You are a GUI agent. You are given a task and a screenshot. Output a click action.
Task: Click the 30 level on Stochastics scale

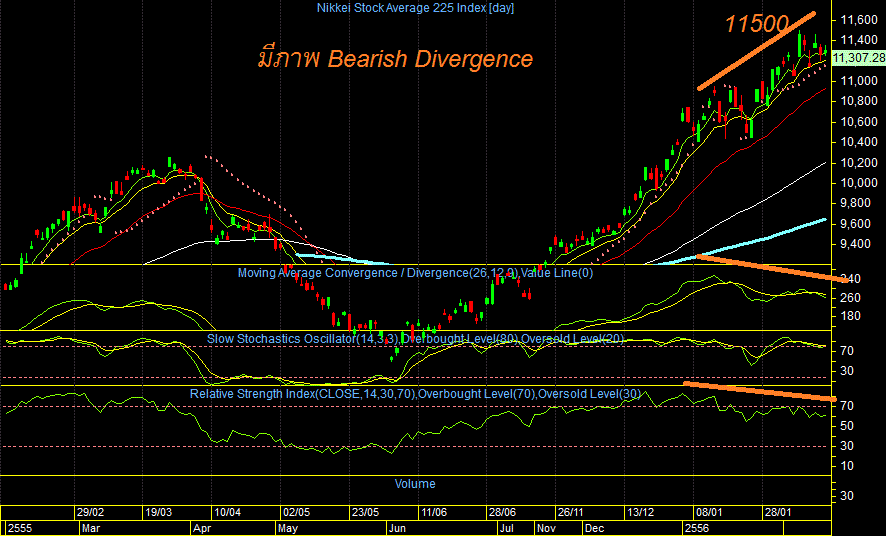point(846,371)
